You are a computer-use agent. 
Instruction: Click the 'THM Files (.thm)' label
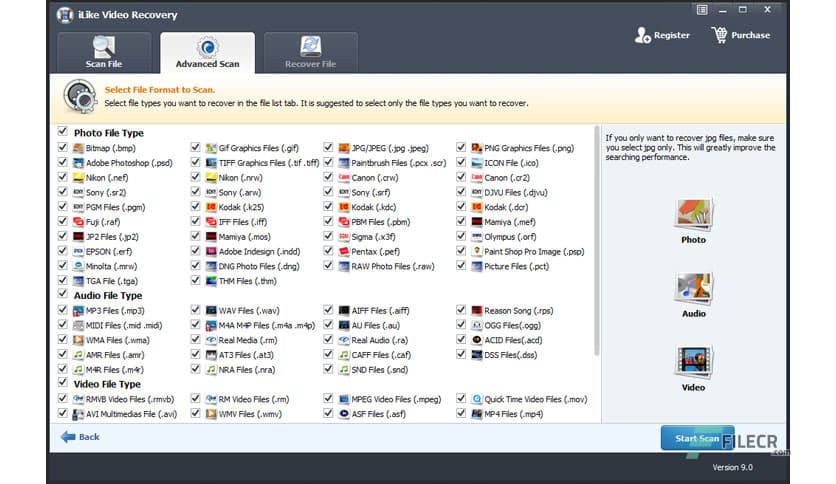[x=247, y=281]
